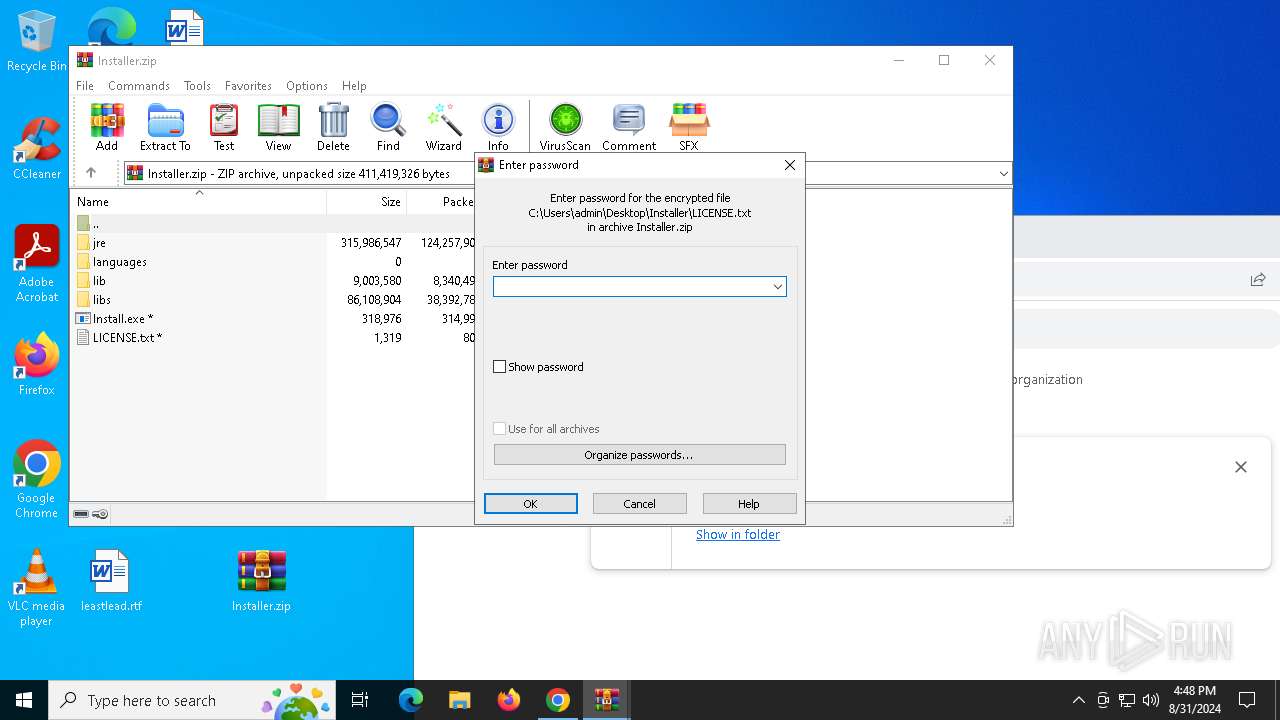Open VLC media player desktop shortcut
This screenshot has width=1280, height=720.
point(37,587)
